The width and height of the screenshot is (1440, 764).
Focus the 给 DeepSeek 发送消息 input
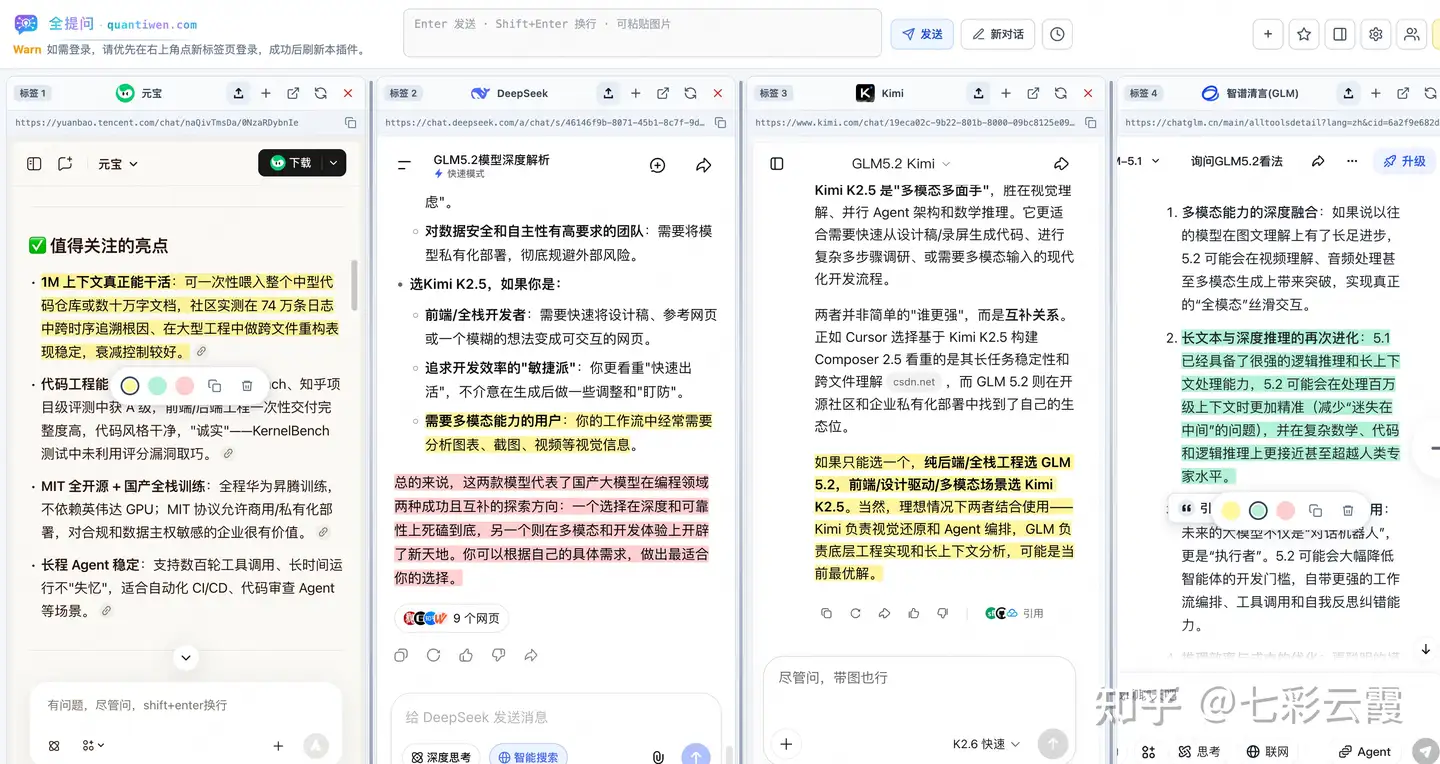[x=555, y=717]
